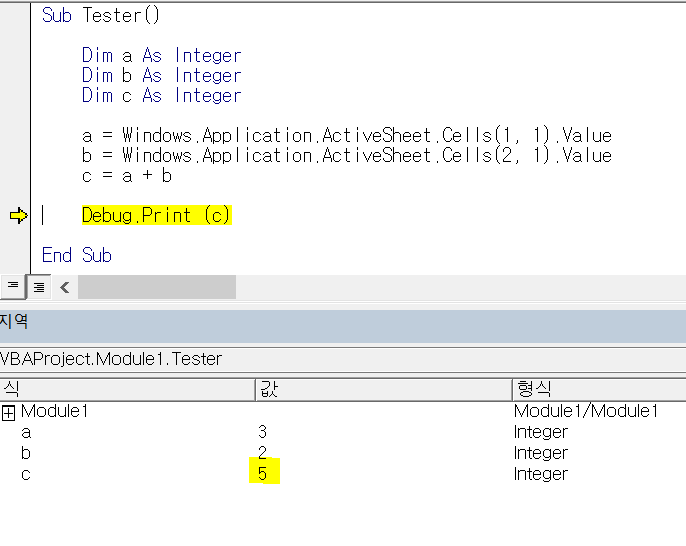Image resolution: width=686 pixels, height=546 pixels.
Task: Click the c = a + b line
Action: [127, 175]
